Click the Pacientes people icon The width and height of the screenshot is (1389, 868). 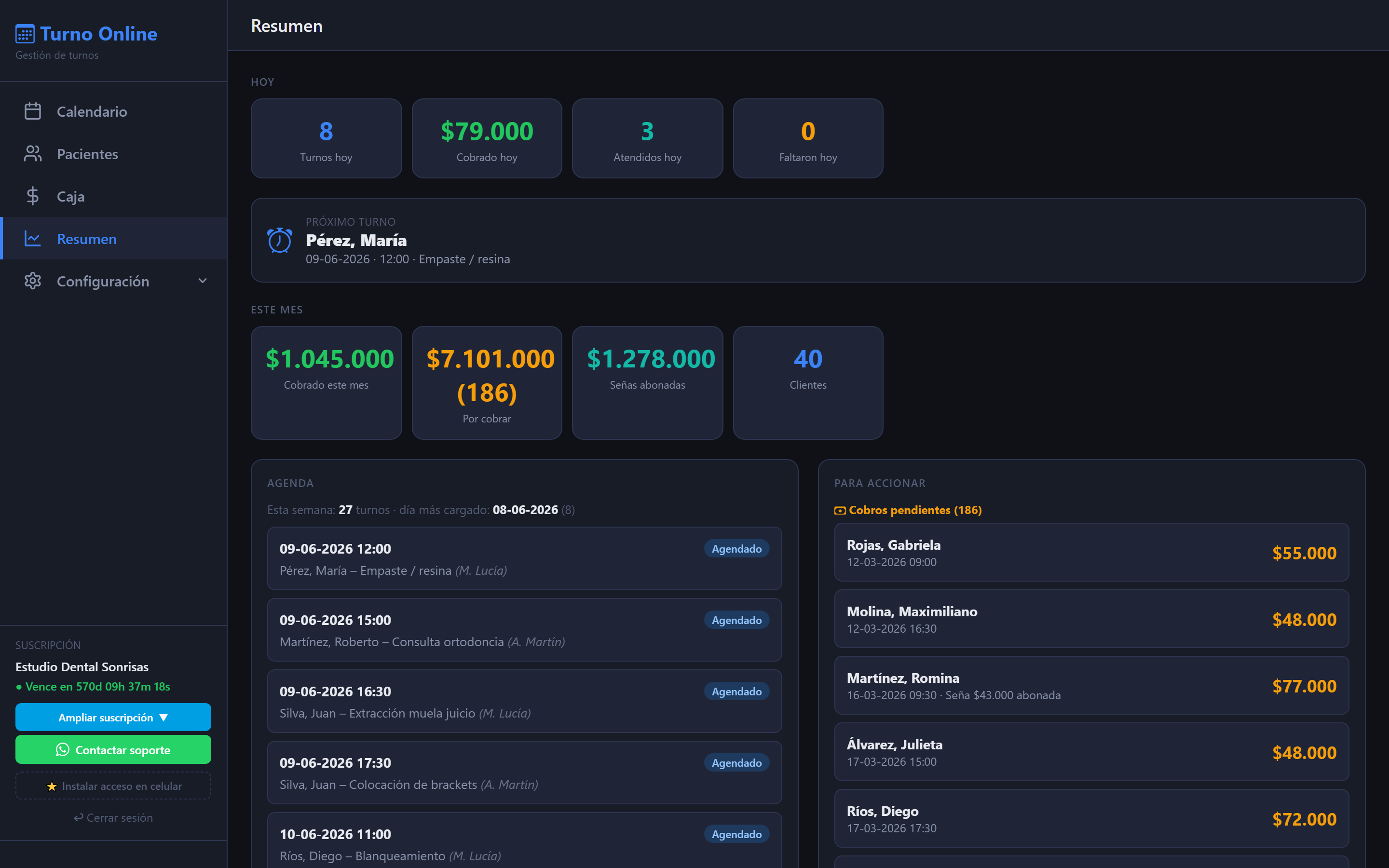pos(33,154)
